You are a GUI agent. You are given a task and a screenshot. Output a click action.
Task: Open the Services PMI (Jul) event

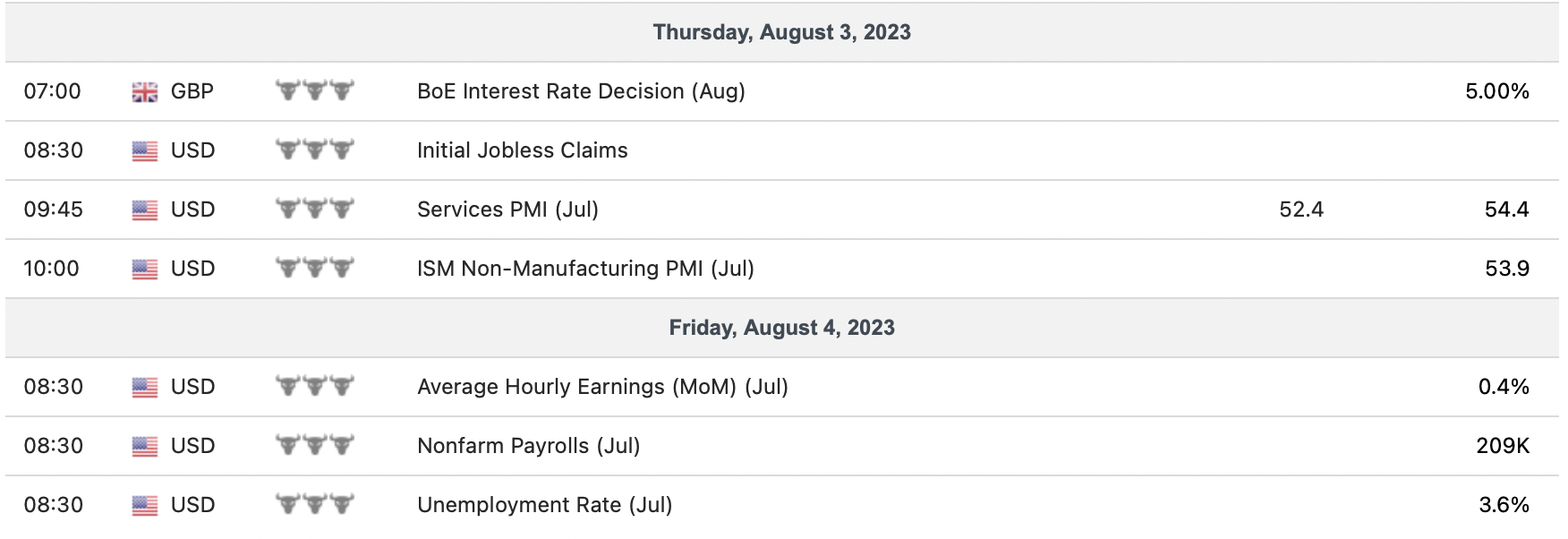pyautogui.click(x=507, y=210)
